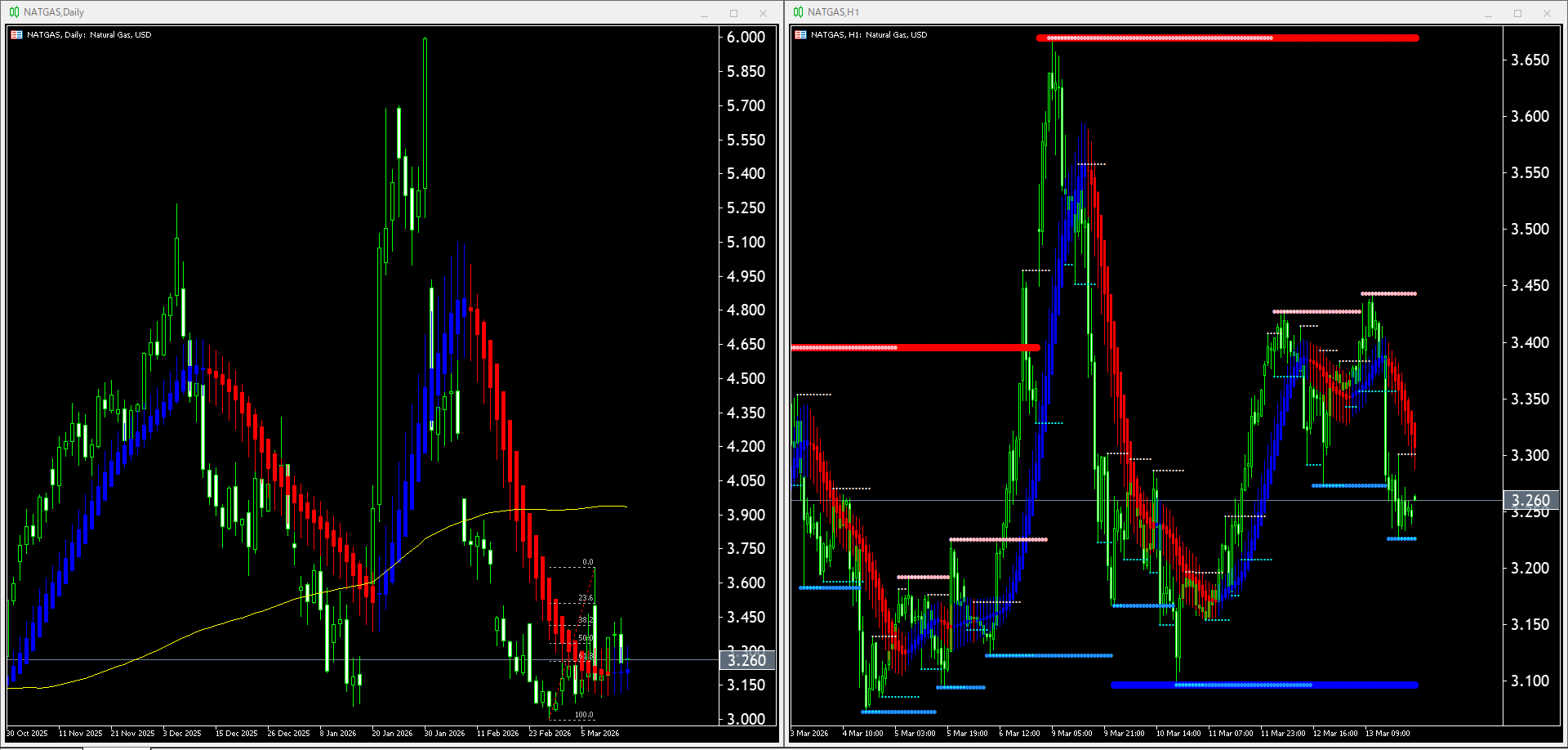1568x750 pixels.
Task: Minimize the NATGAS,H1 chart window
Action: tap(1488, 13)
